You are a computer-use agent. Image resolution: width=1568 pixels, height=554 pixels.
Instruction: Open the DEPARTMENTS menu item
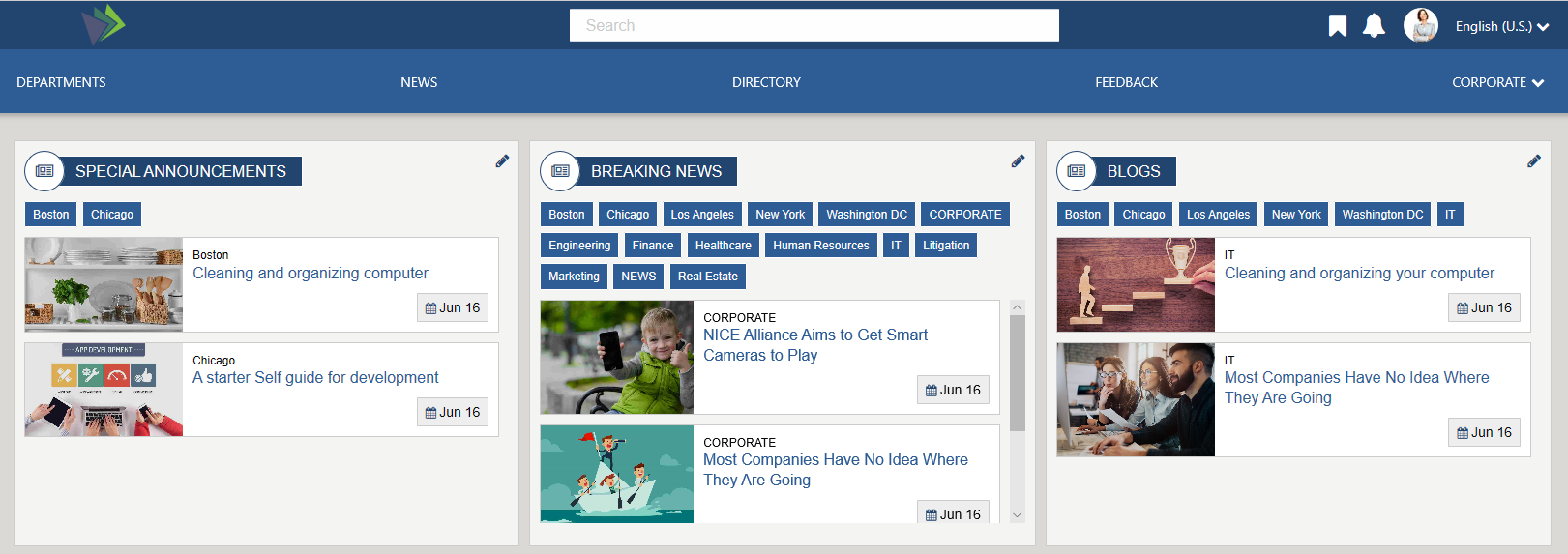coord(61,83)
